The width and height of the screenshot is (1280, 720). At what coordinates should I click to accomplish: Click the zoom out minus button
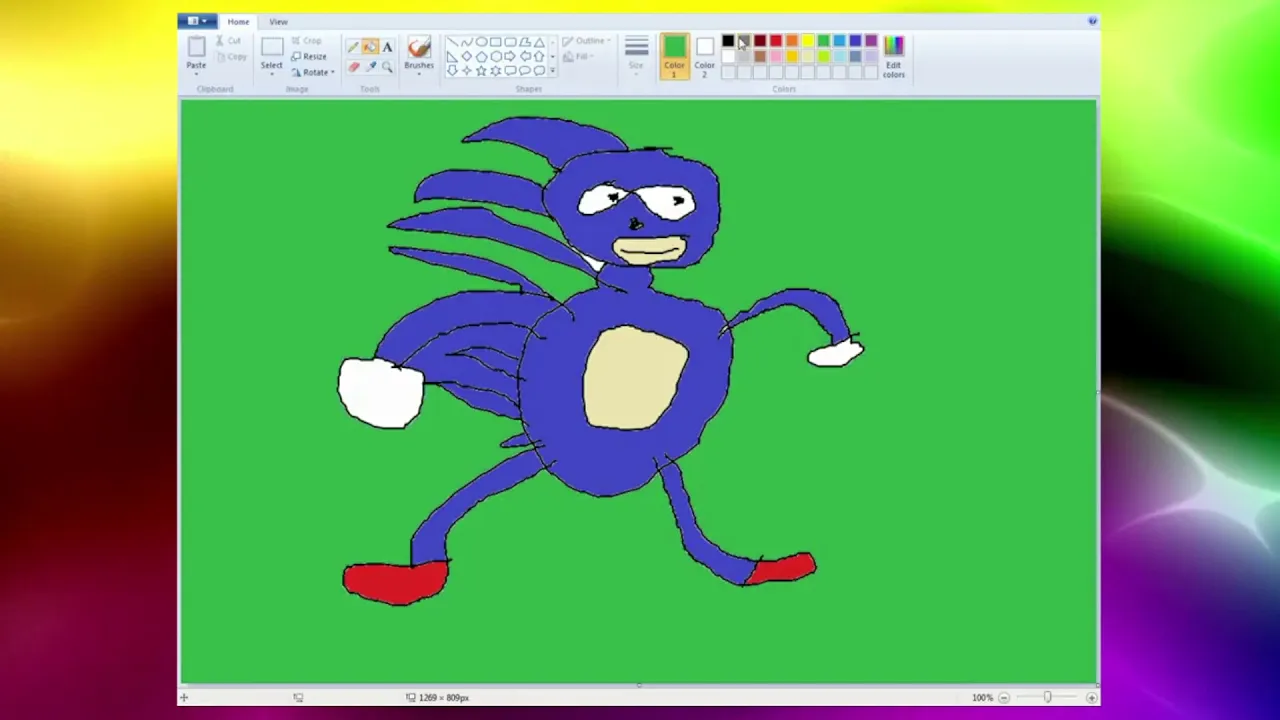pyautogui.click(x=1004, y=697)
